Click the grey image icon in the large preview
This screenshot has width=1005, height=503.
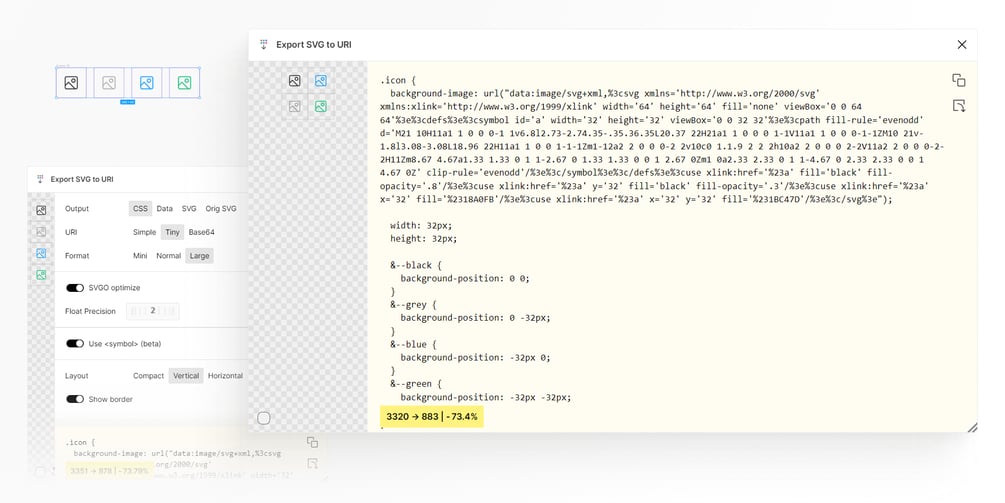coord(295,106)
